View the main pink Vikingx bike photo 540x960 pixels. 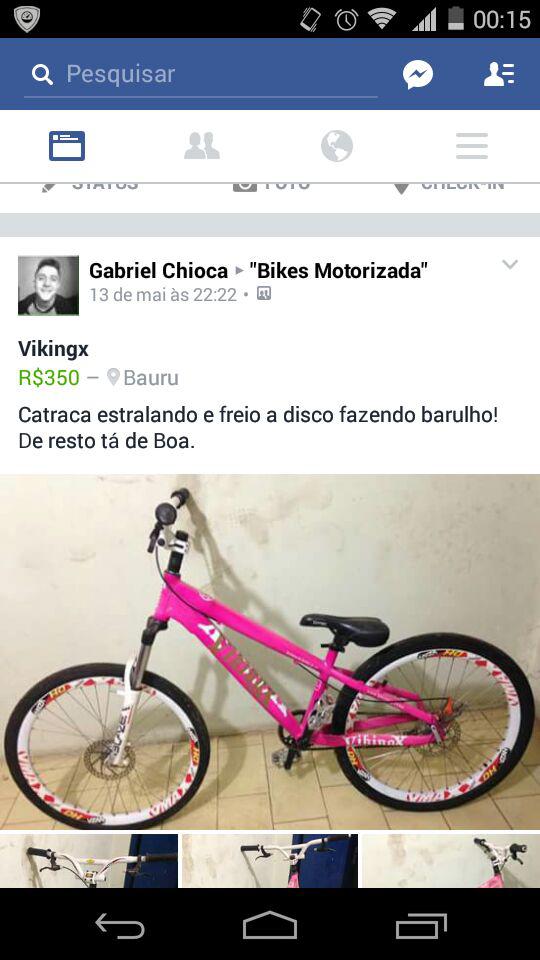tap(270, 651)
